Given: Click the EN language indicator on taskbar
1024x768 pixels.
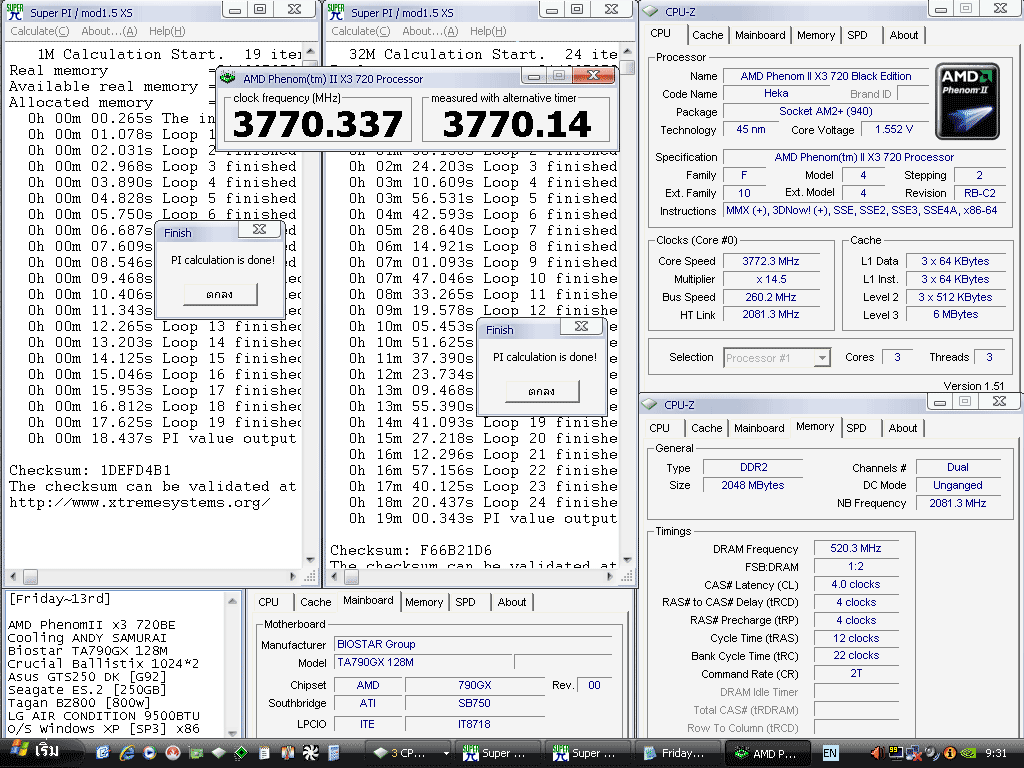Looking at the screenshot, I should [830, 753].
